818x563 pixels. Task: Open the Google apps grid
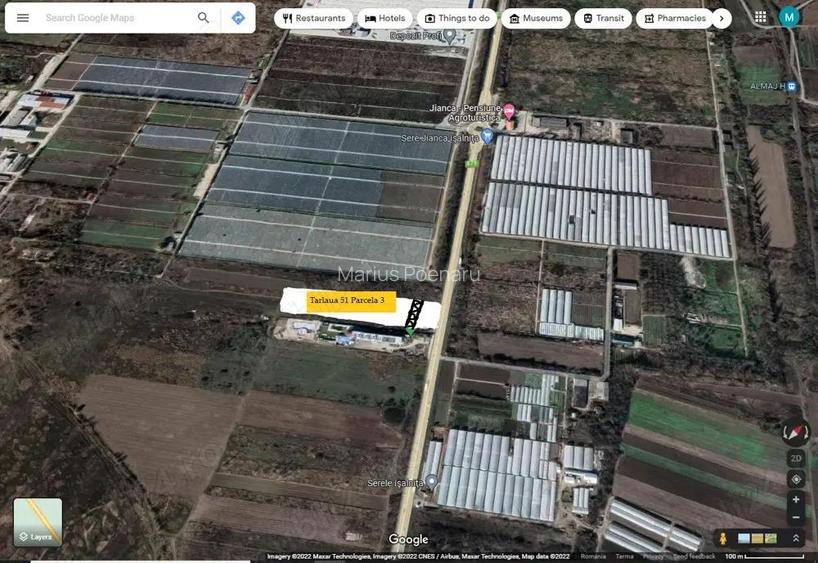(x=761, y=17)
